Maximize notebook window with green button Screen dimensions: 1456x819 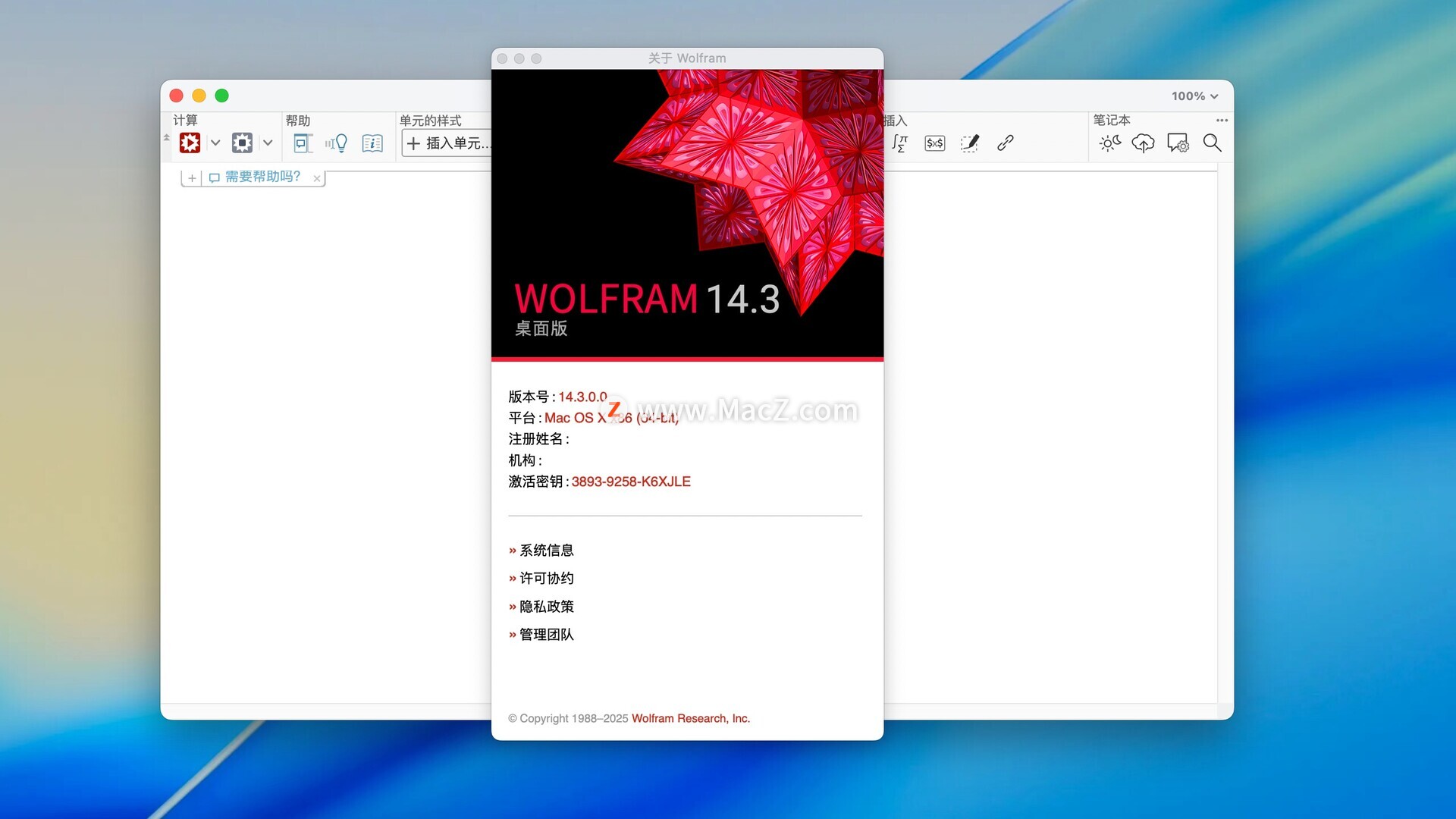coord(221,96)
